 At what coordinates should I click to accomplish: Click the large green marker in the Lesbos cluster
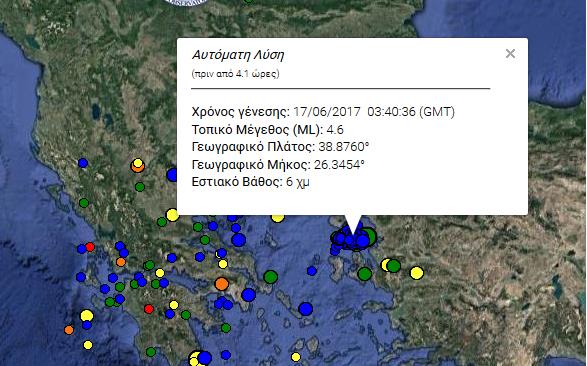pos(370,236)
